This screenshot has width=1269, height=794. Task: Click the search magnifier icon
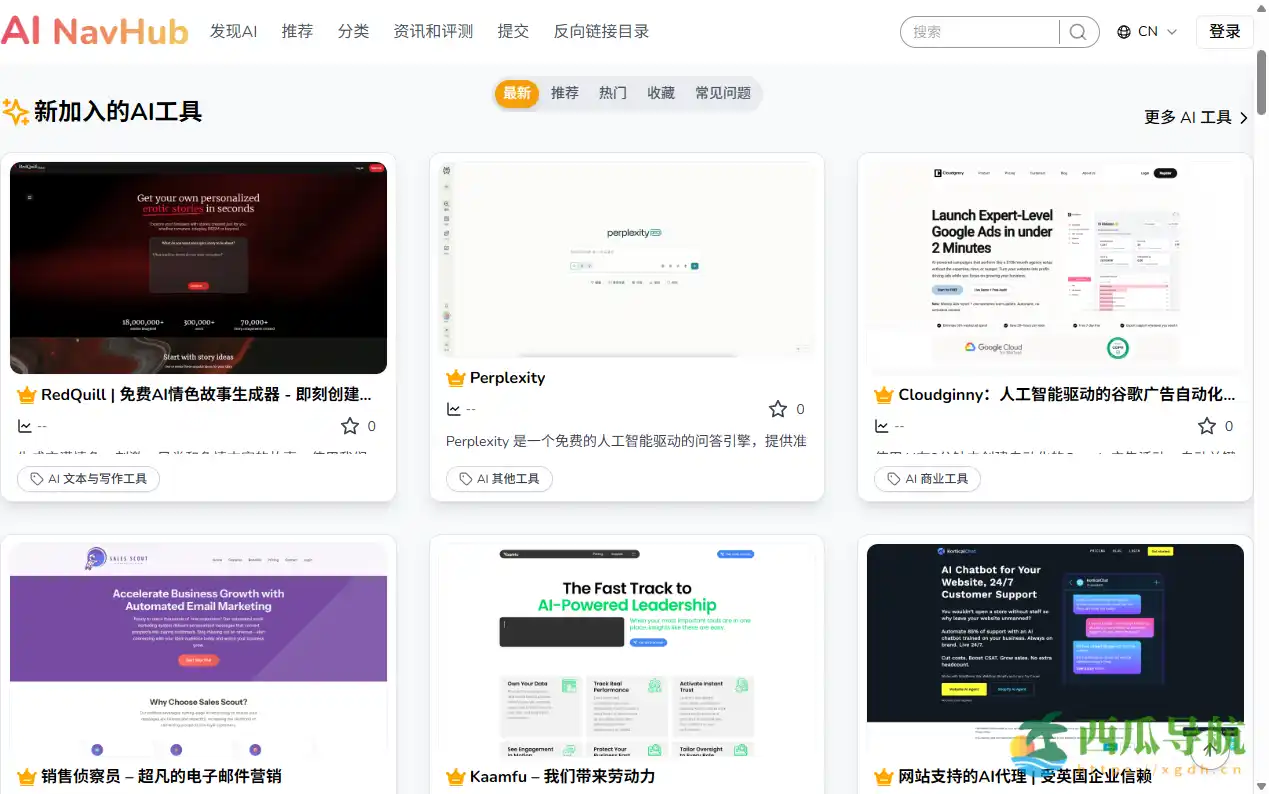click(x=1078, y=32)
